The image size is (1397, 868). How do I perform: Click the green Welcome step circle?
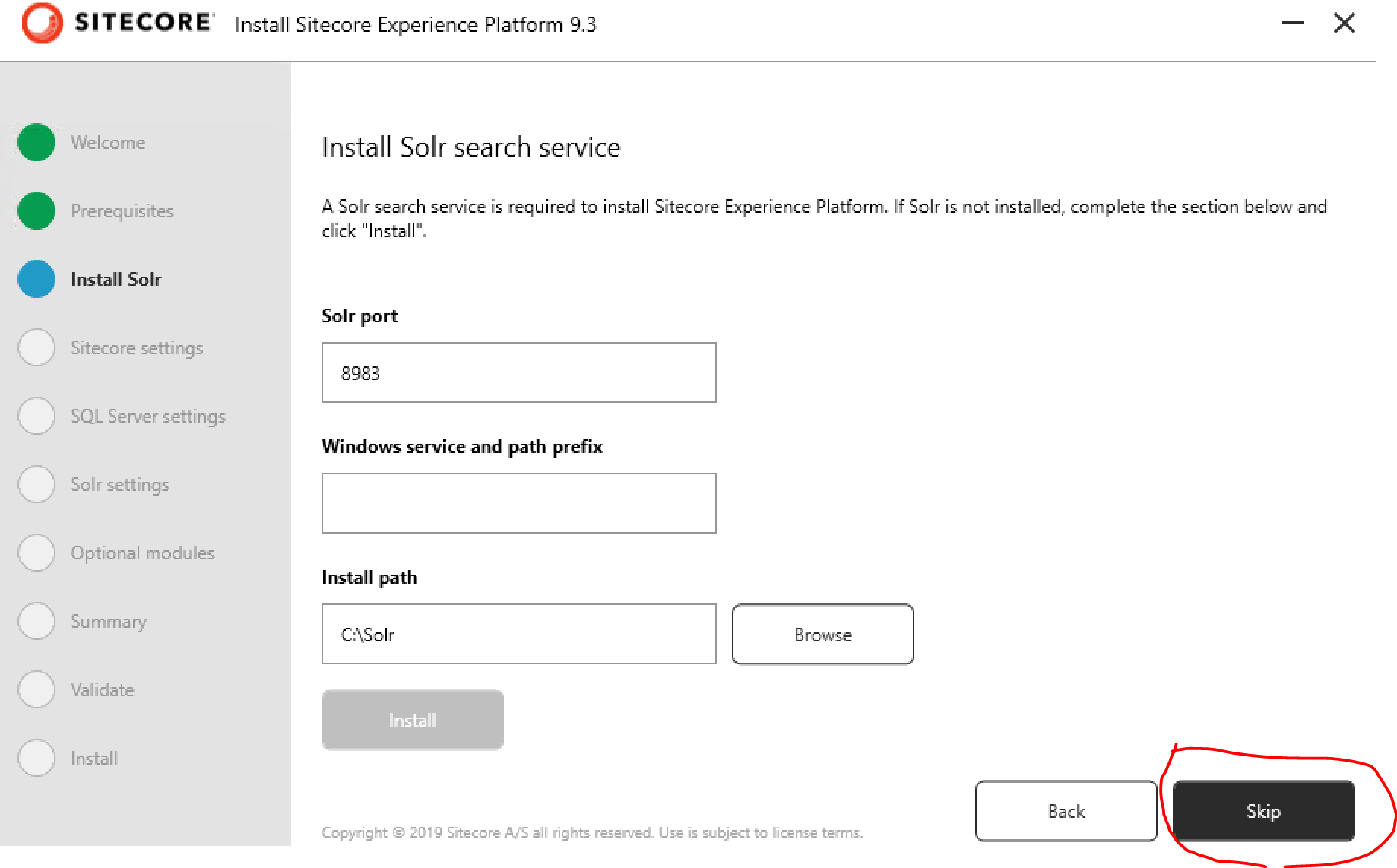click(x=36, y=142)
